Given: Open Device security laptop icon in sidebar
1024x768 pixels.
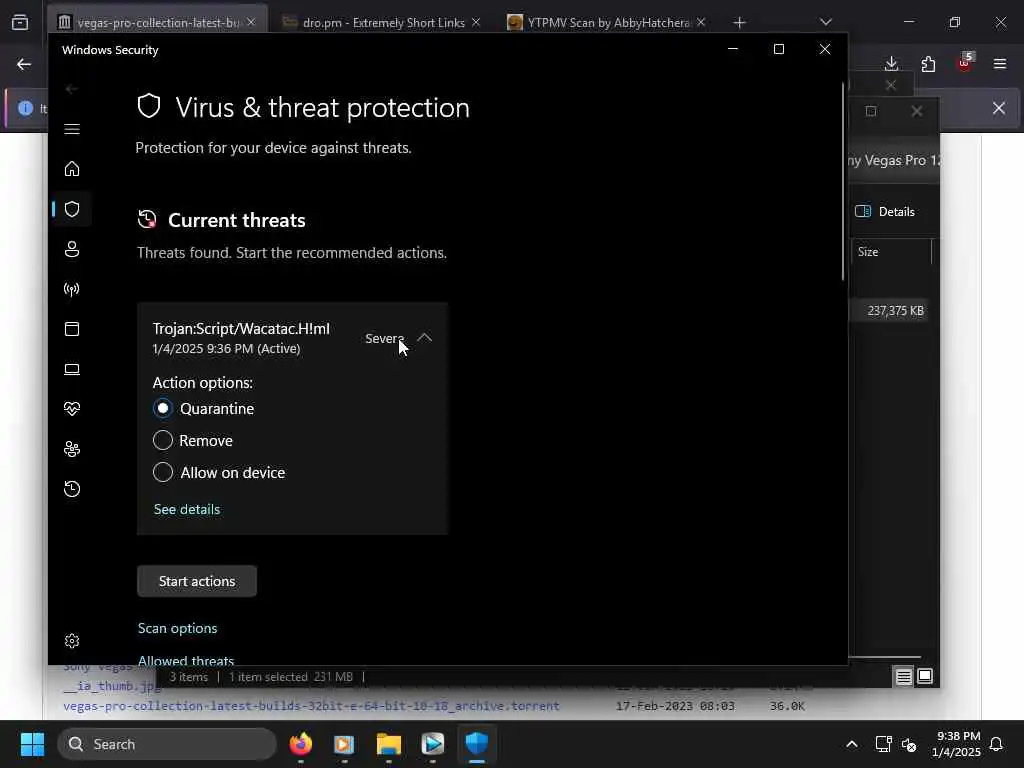Looking at the screenshot, I should coord(72,370).
